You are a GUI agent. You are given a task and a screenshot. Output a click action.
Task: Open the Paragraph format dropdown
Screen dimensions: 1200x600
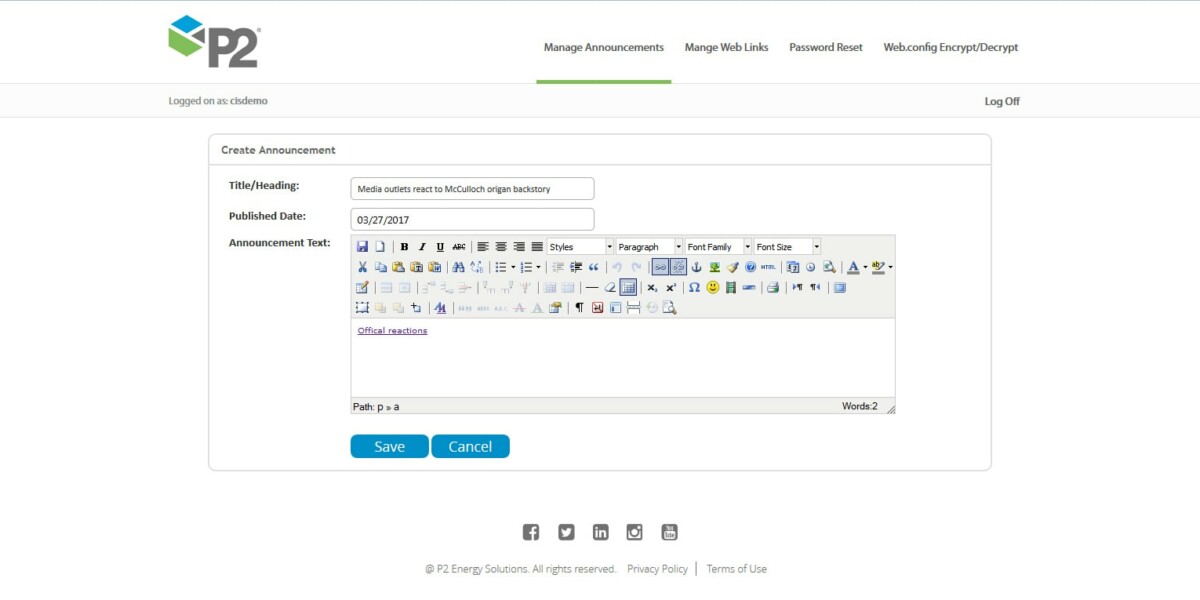(x=648, y=245)
